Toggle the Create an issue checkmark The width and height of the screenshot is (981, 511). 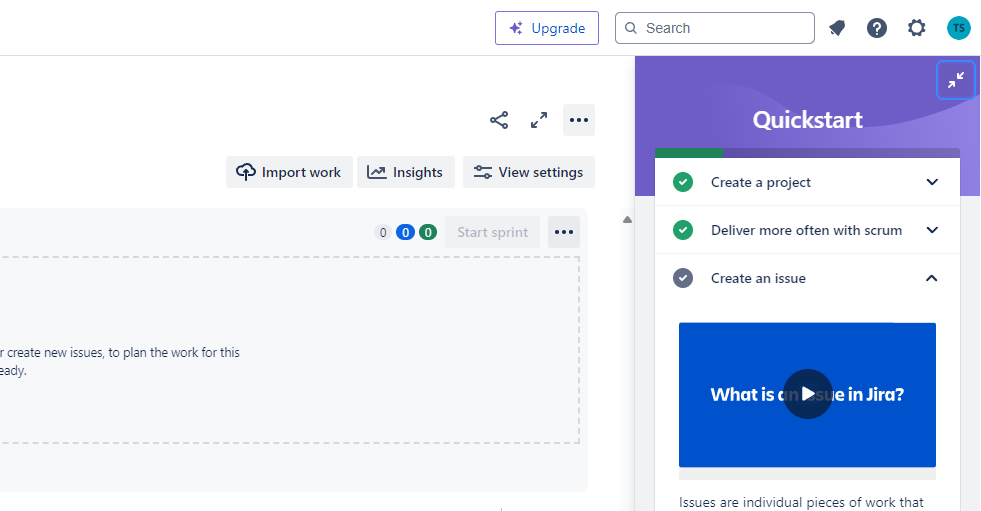[x=683, y=278]
